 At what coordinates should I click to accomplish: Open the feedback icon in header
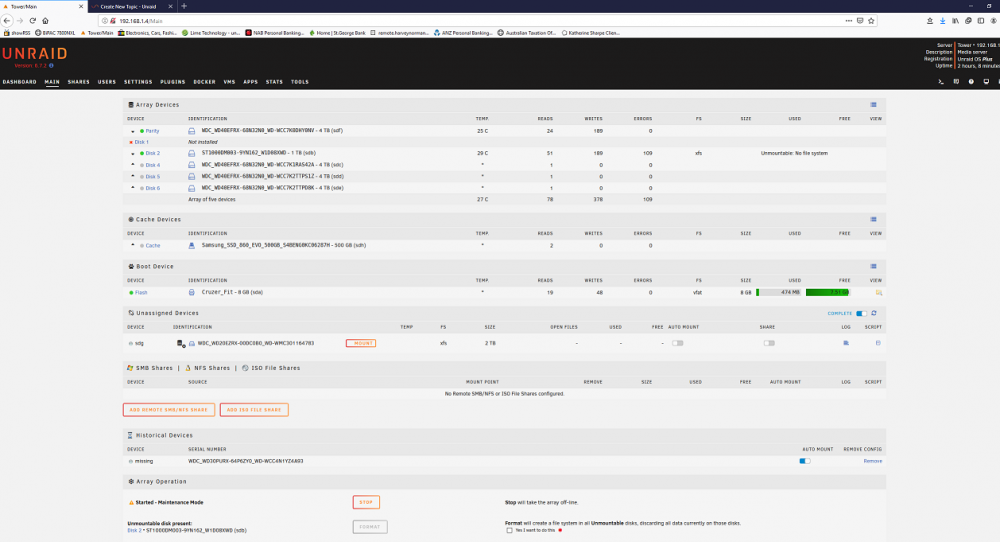click(956, 82)
